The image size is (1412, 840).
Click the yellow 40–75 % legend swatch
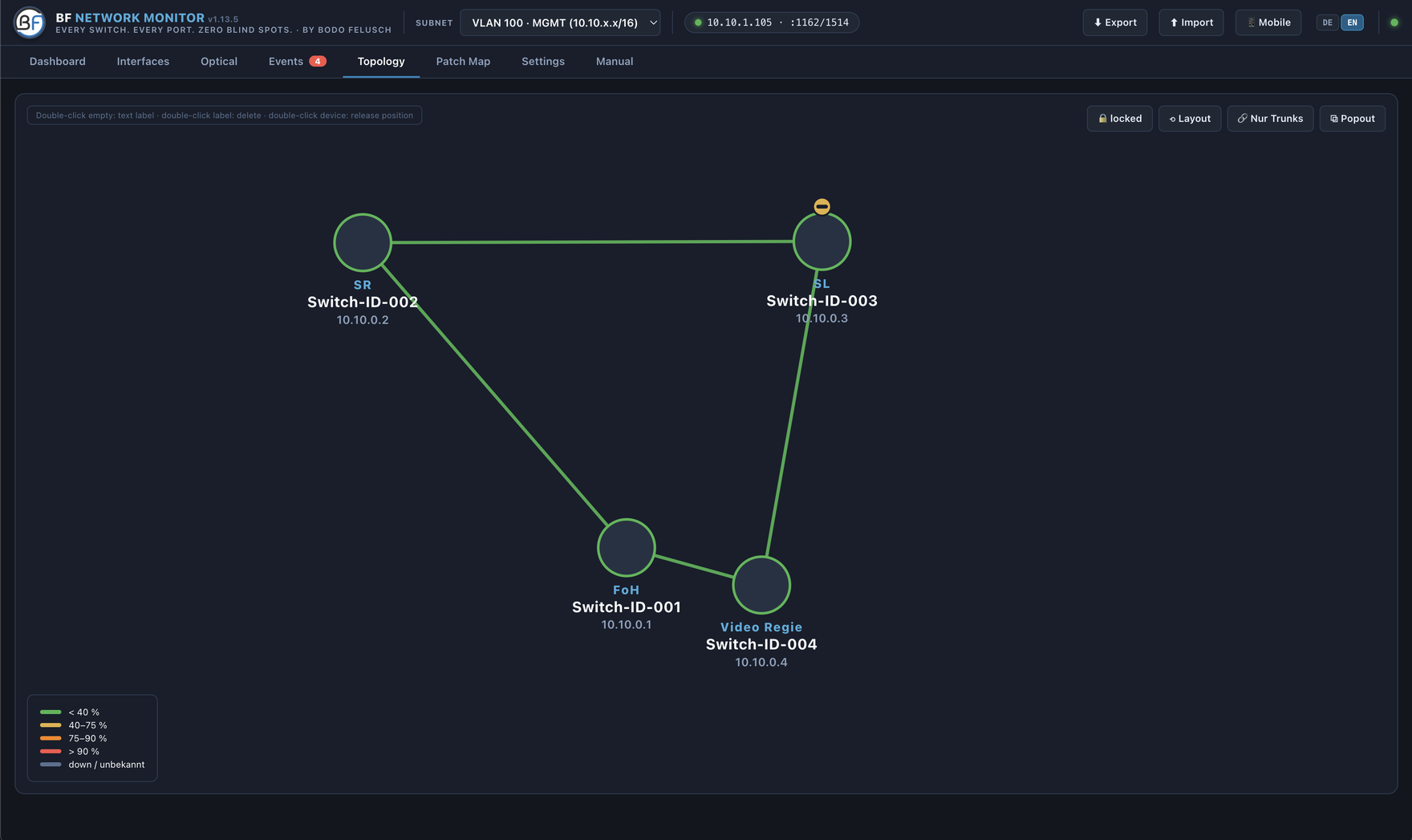51,725
